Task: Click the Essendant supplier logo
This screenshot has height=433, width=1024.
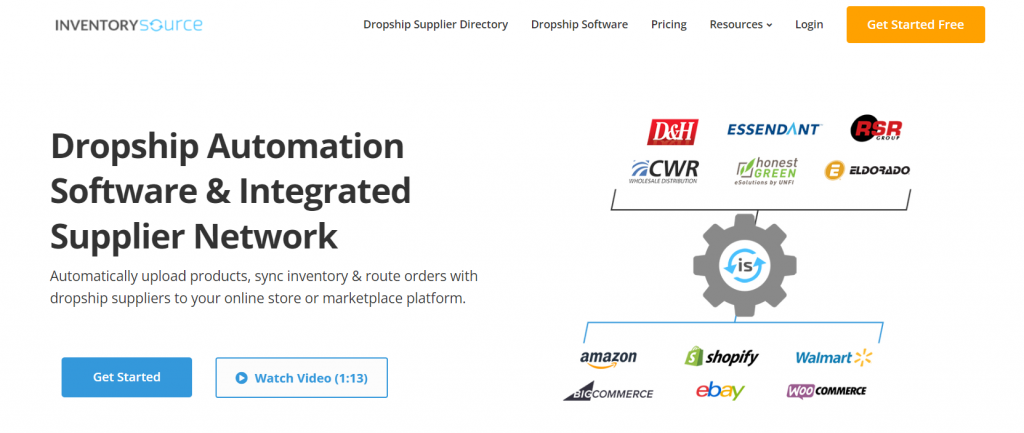Action: (x=775, y=129)
